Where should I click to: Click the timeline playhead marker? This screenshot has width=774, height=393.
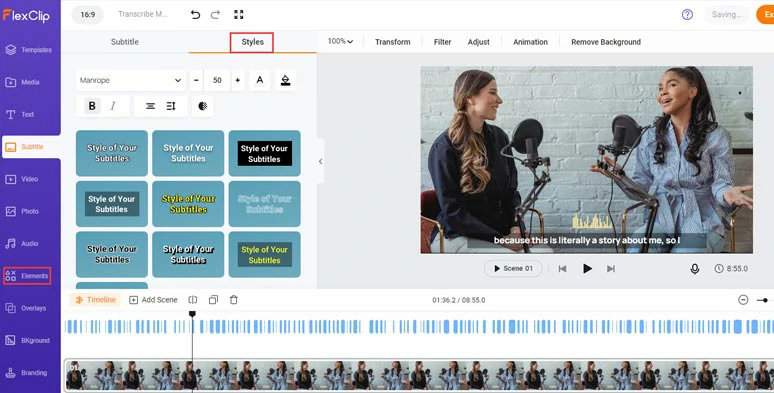tap(193, 314)
